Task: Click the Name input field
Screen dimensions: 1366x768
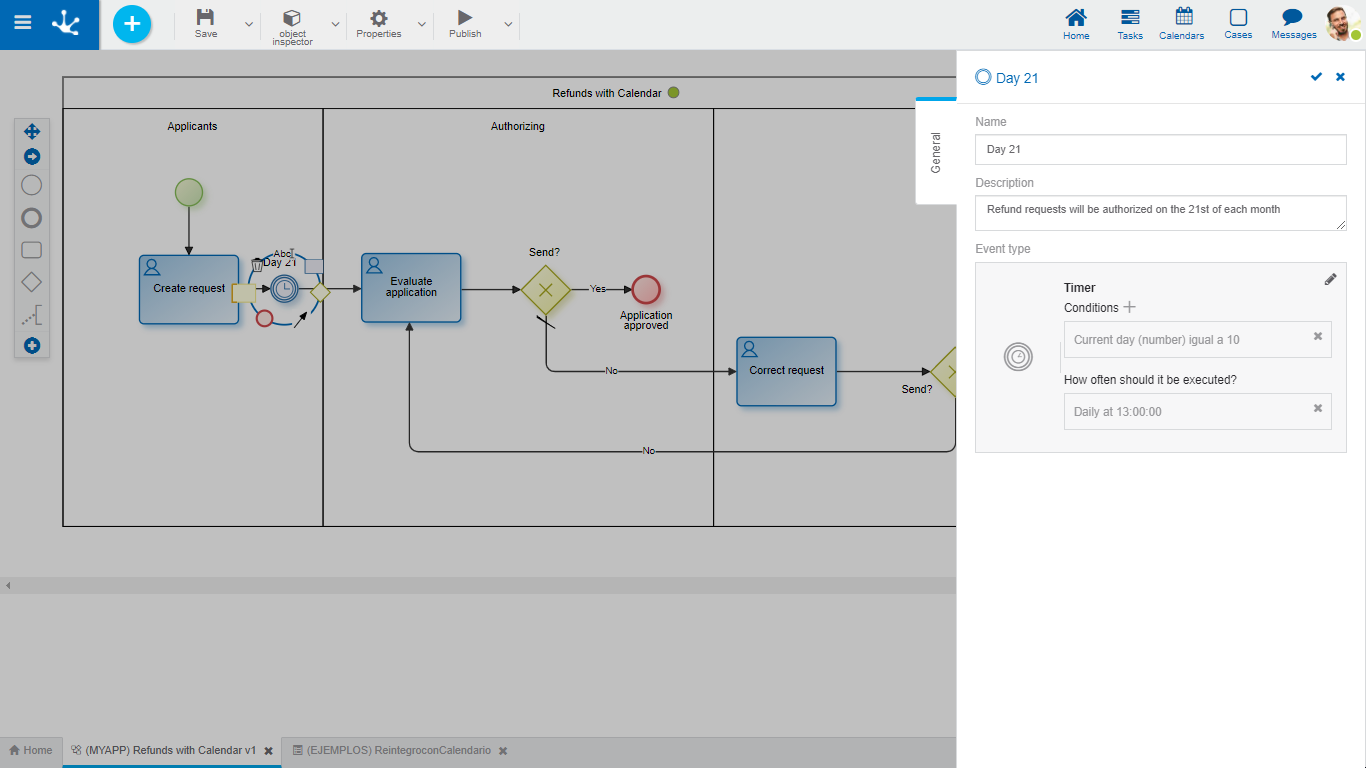Action: 1160,149
